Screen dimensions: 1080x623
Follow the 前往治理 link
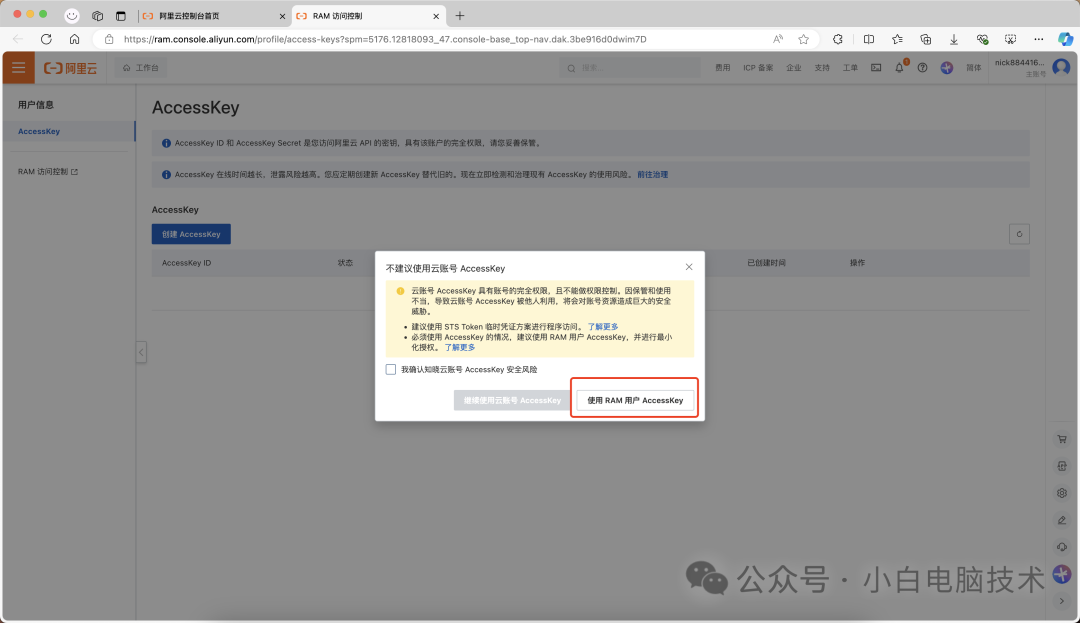coord(652,175)
